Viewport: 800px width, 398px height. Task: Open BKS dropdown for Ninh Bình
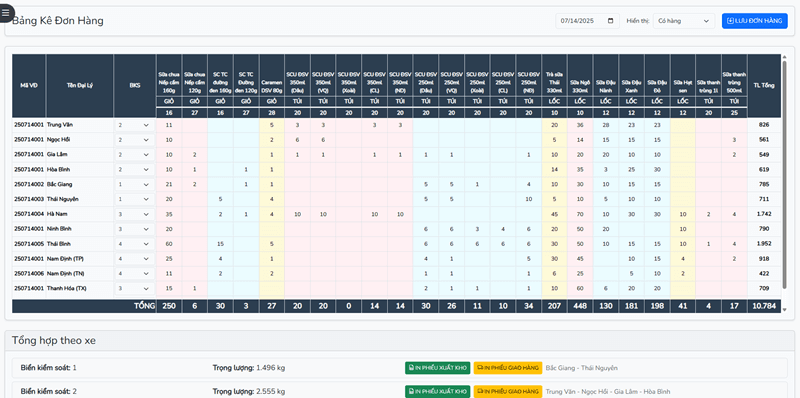coord(134,229)
